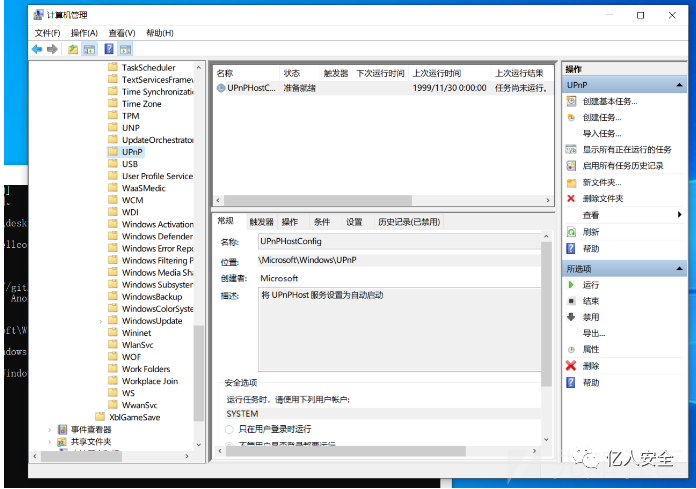Open the 文件(F) menu
This screenshot has width=696, height=489.
point(47,33)
